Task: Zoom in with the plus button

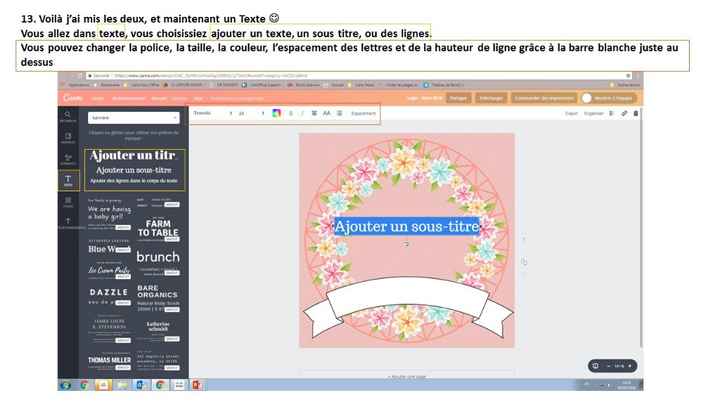Action: 630,366
